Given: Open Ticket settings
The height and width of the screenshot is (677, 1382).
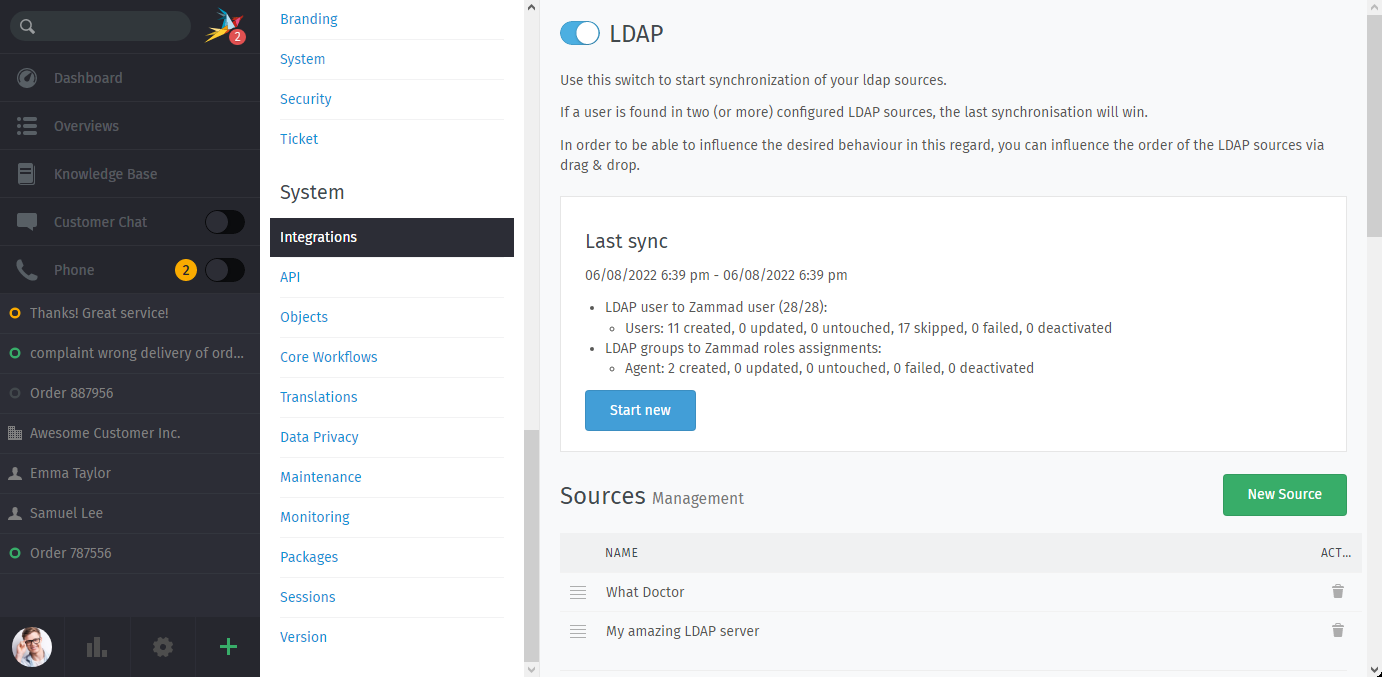Looking at the screenshot, I should coord(299,139).
